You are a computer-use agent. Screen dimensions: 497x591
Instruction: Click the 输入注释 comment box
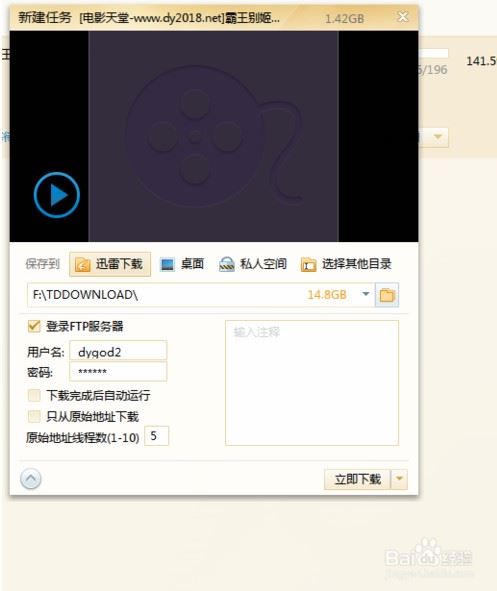312,383
